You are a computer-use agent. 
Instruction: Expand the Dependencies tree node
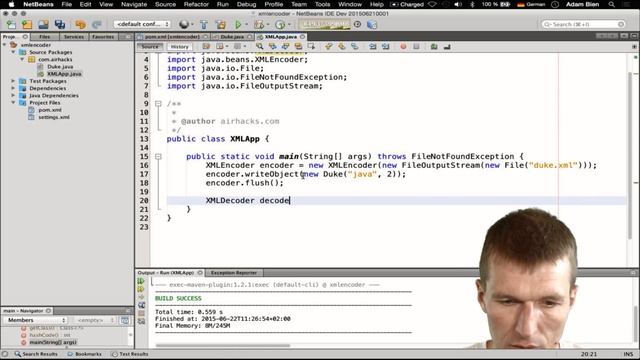13,88
